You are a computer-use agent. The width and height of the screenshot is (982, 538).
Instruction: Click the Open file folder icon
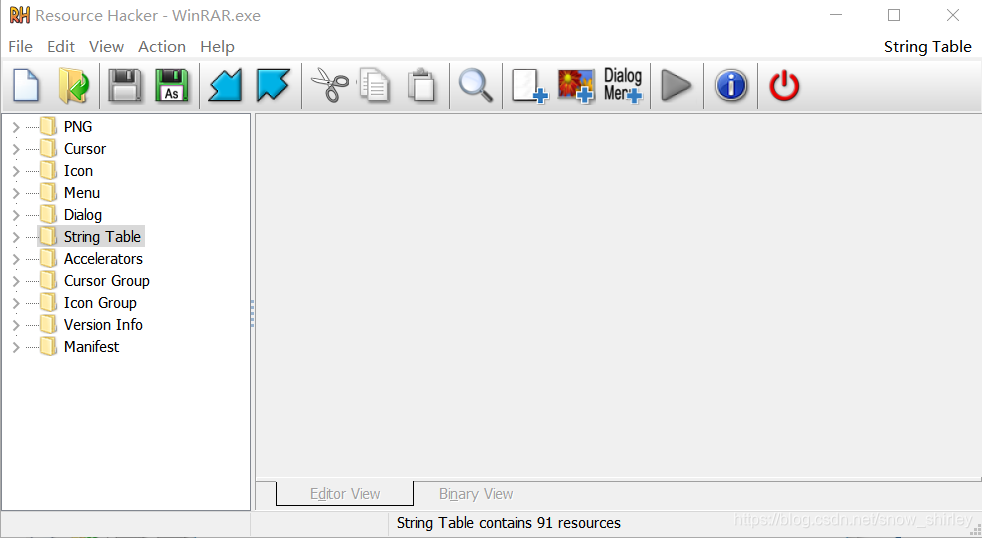point(74,86)
